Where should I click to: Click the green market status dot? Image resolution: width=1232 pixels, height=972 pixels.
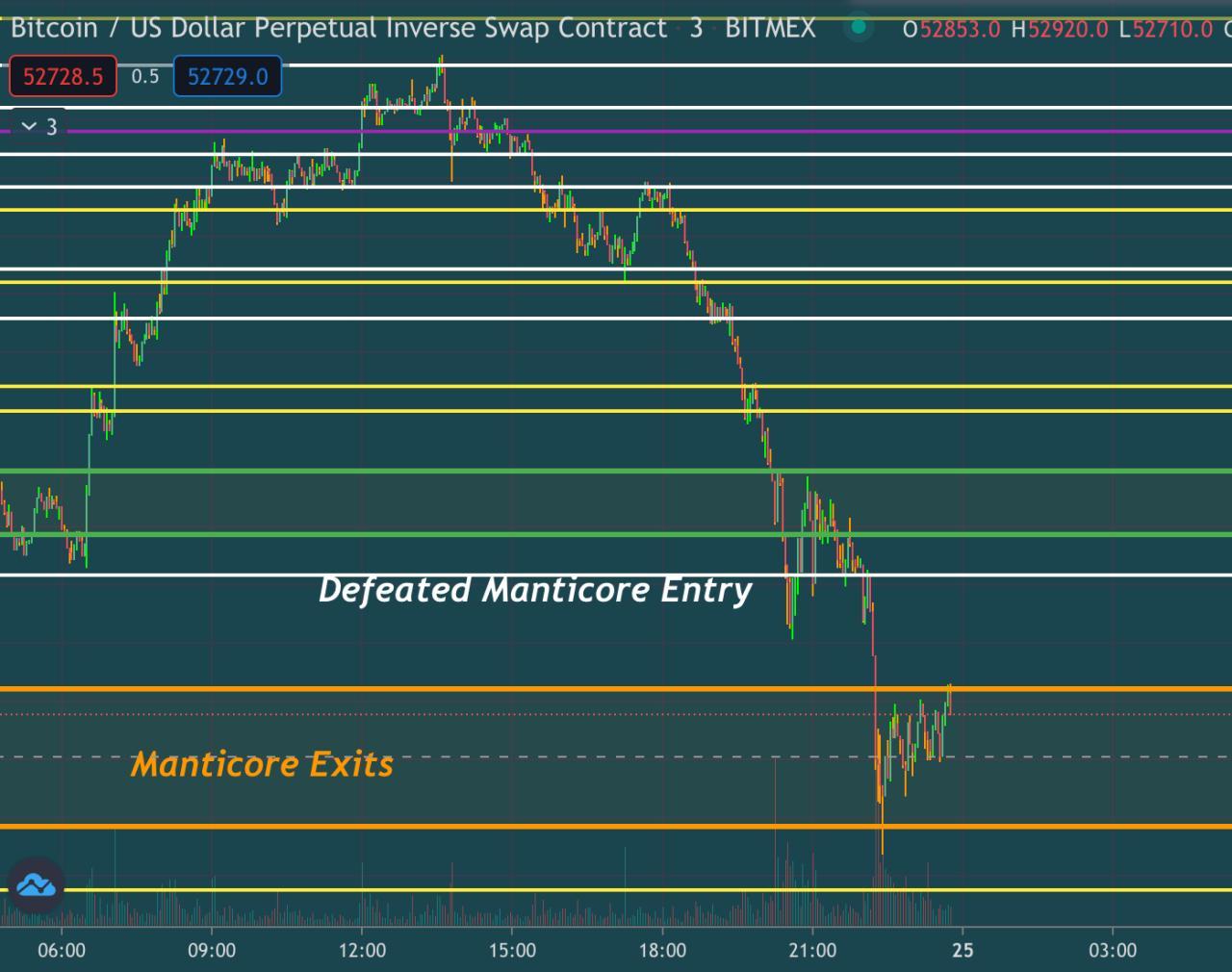coord(858,28)
